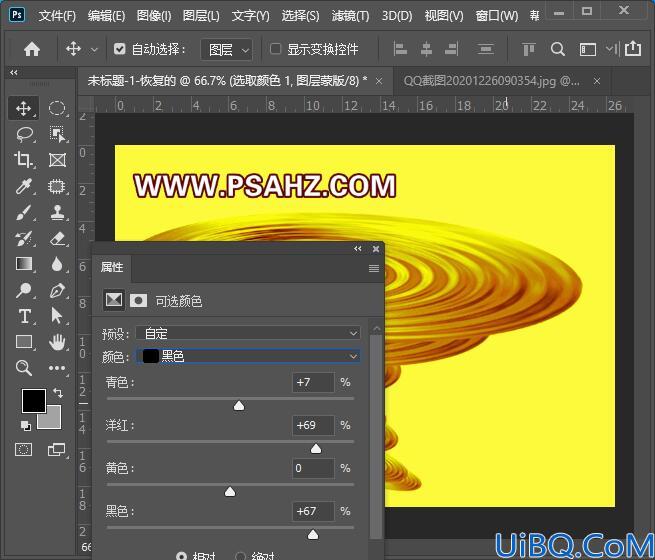655x560 pixels.
Task: Close the 未标题-1-恢复的 document tab
Action: [x=379, y=81]
